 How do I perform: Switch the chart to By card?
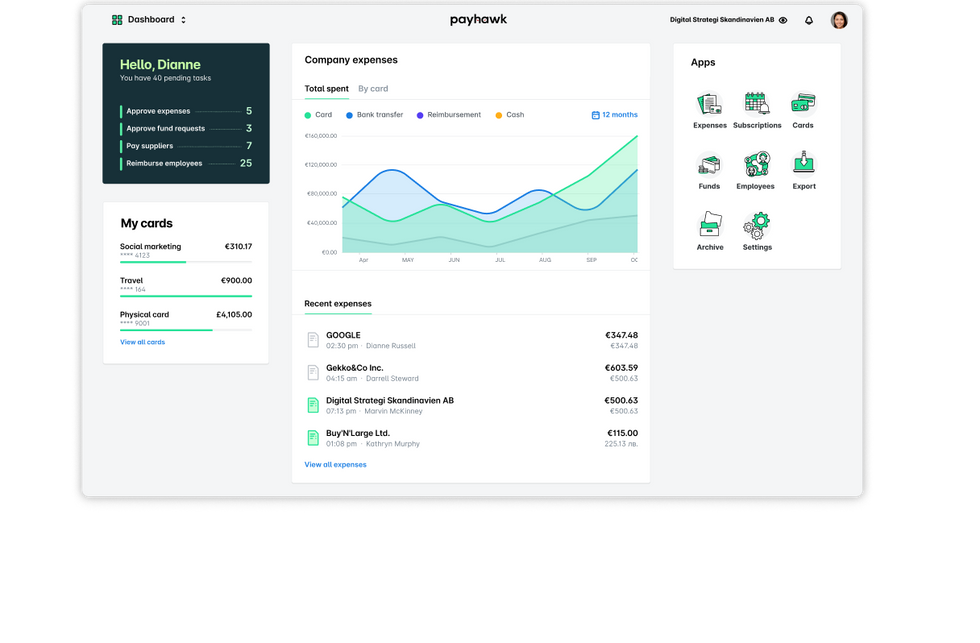[374, 88]
